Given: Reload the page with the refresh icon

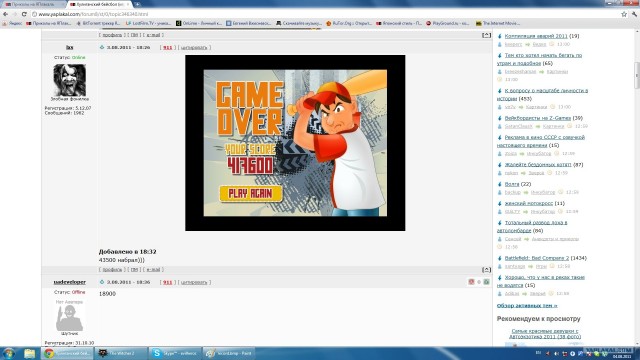Looking at the screenshot, I should click(24, 14).
